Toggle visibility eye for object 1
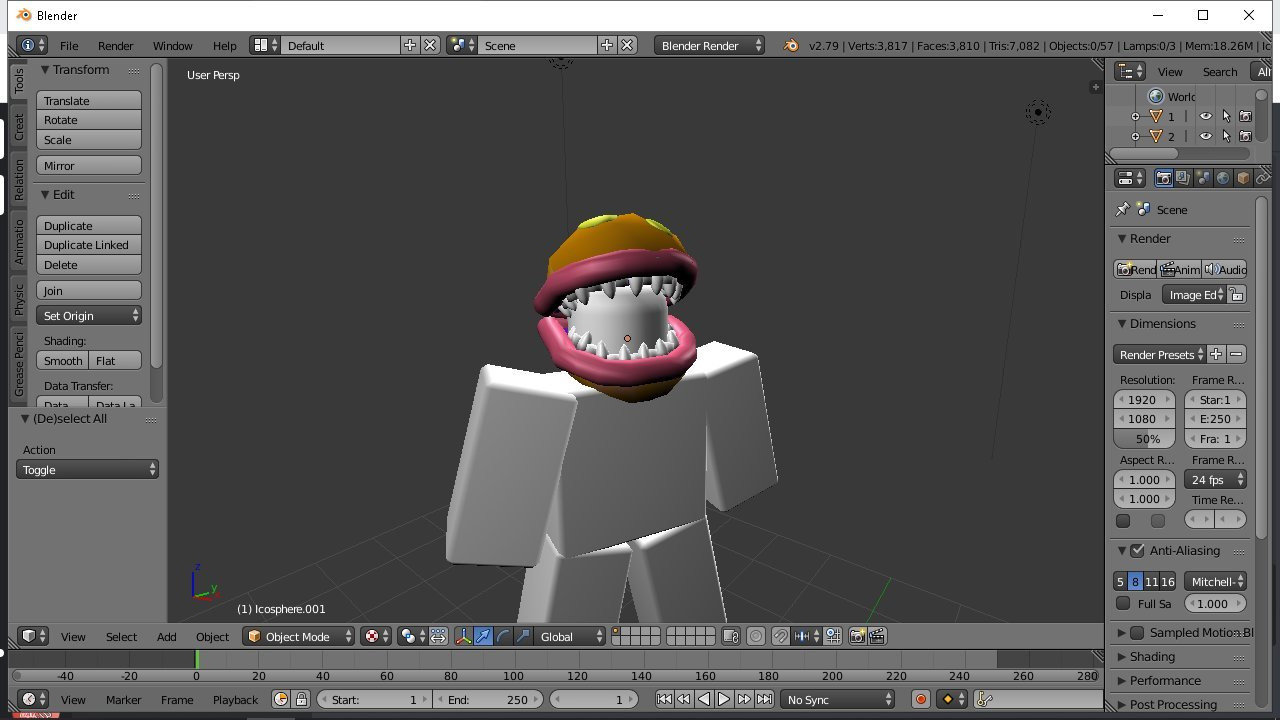Viewport: 1280px width, 720px height. (x=1206, y=116)
